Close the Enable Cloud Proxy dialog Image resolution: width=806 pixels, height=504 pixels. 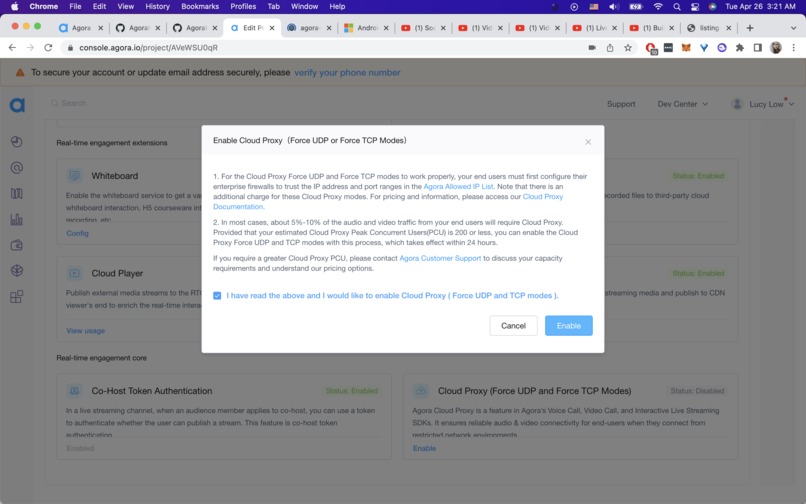(x=588, y=142)
